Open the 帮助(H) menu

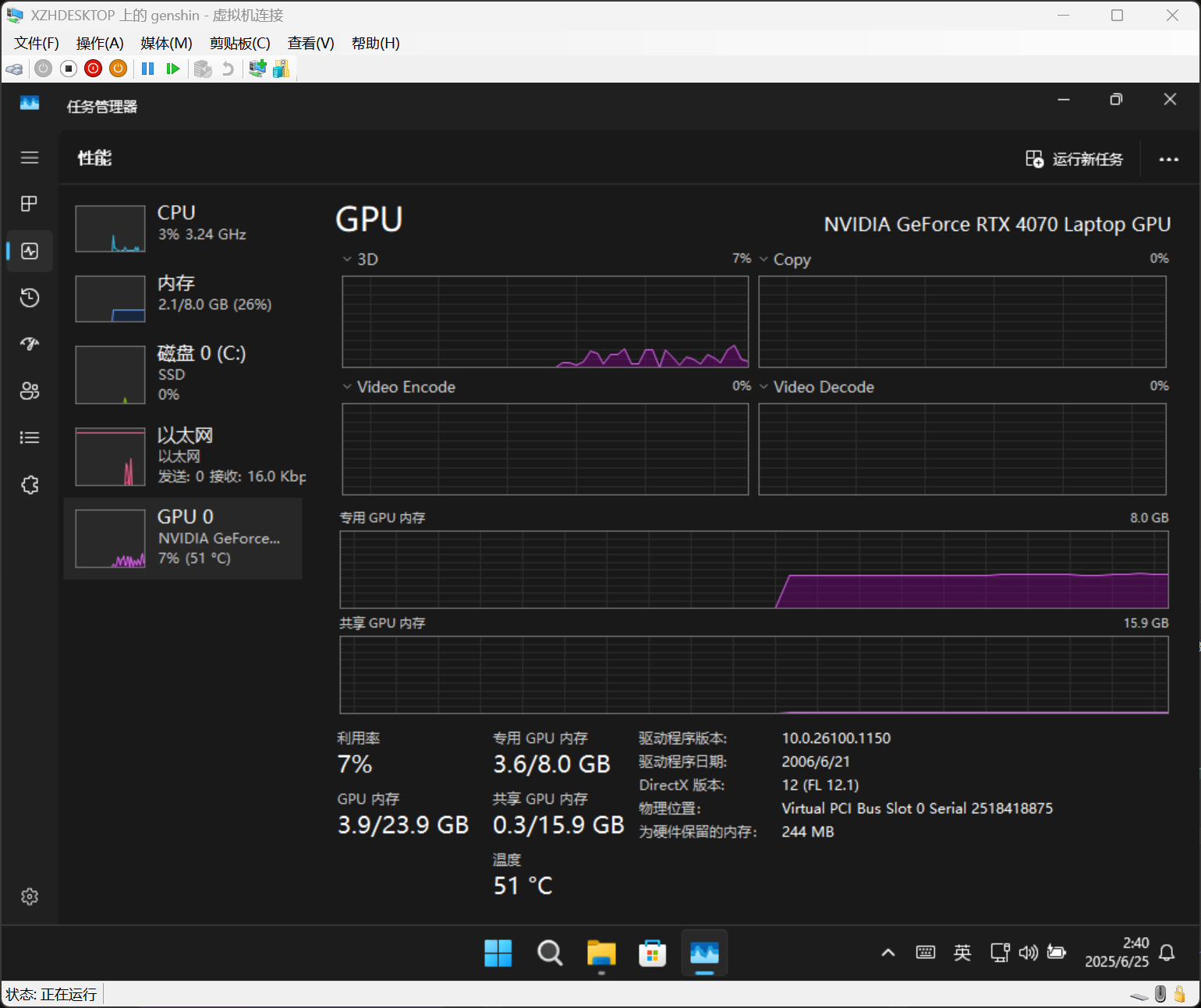[x=376, y=44]
